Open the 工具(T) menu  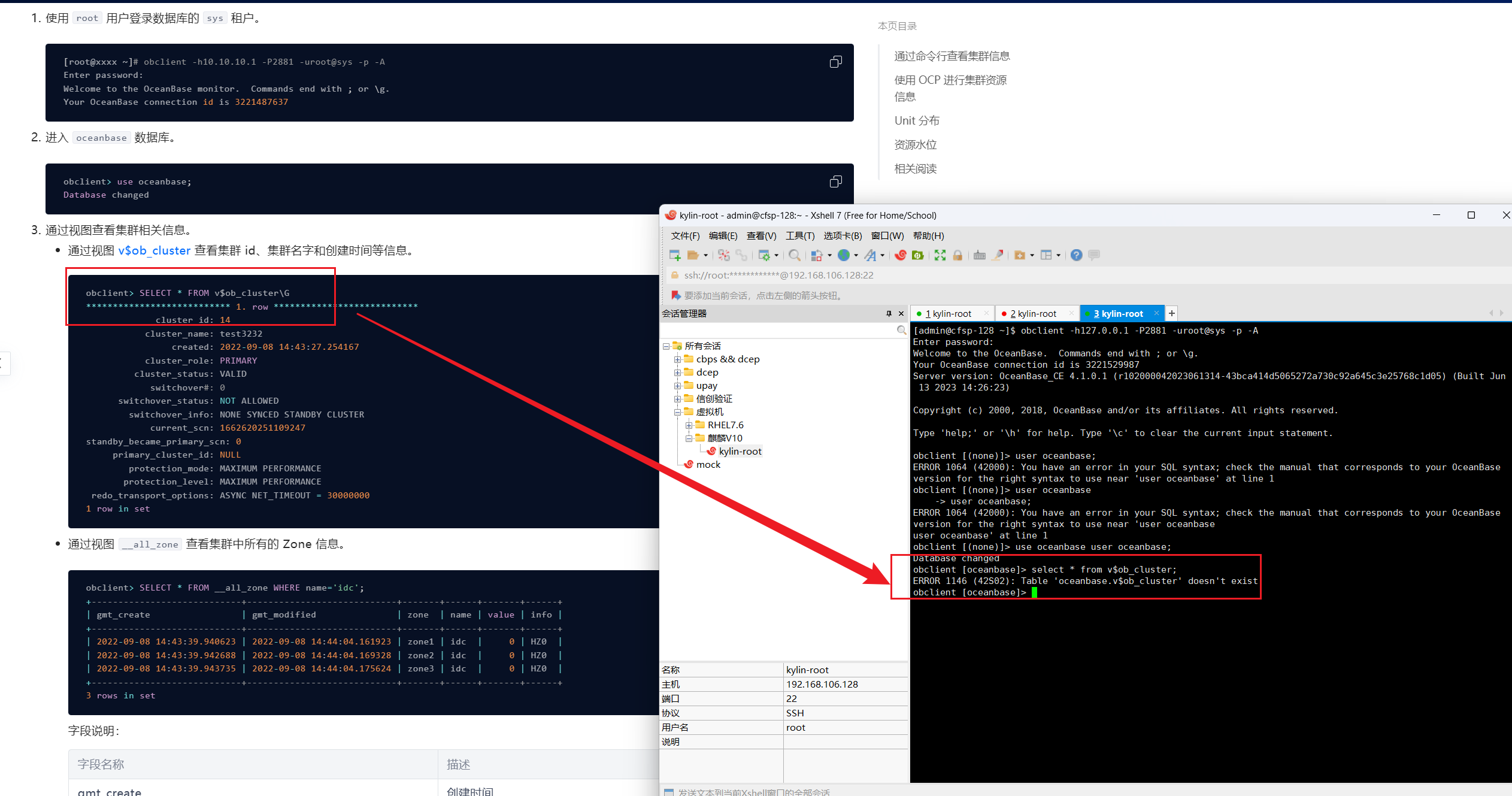(800, 236)
